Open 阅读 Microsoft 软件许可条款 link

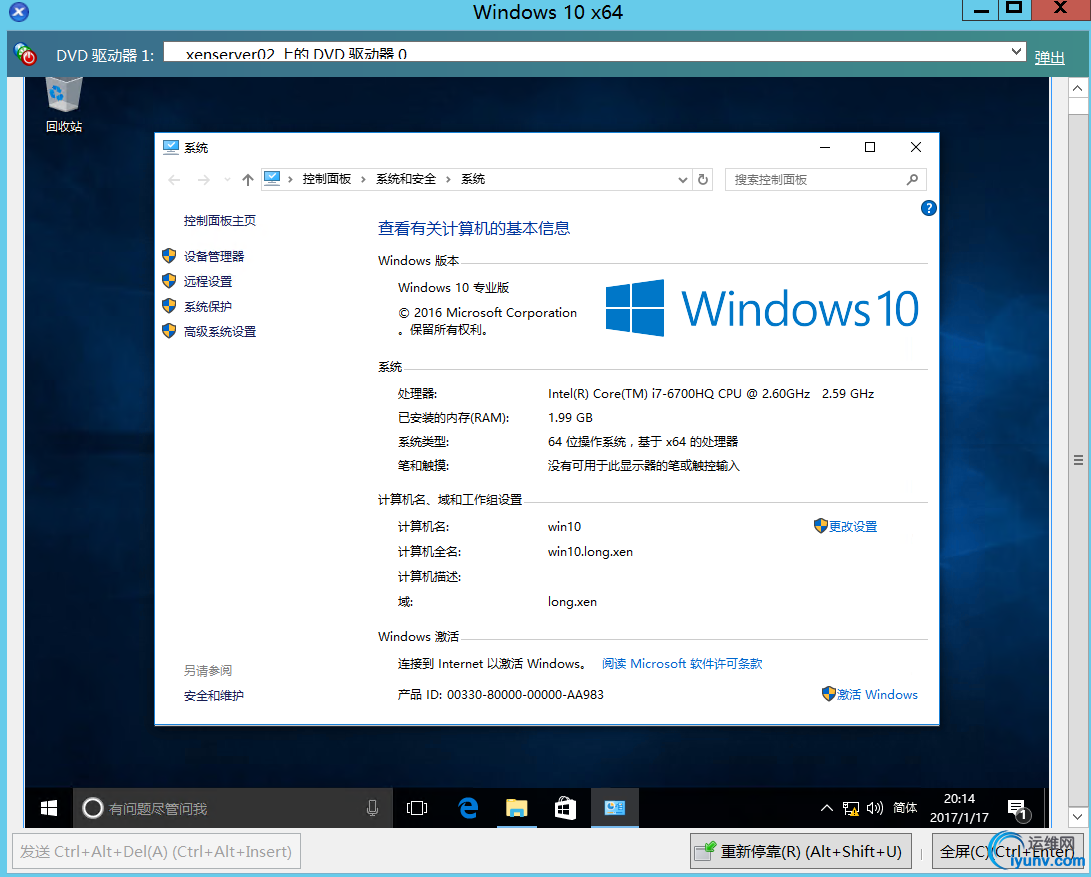682,663
